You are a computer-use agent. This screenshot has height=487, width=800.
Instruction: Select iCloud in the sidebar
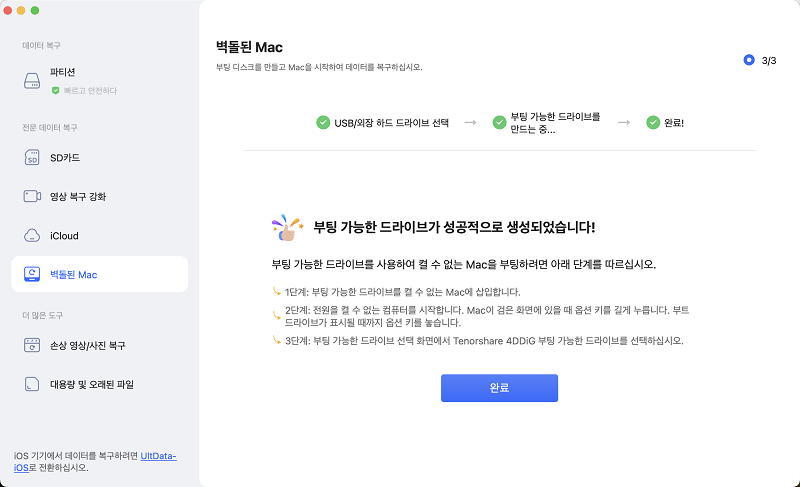[99, 236]
